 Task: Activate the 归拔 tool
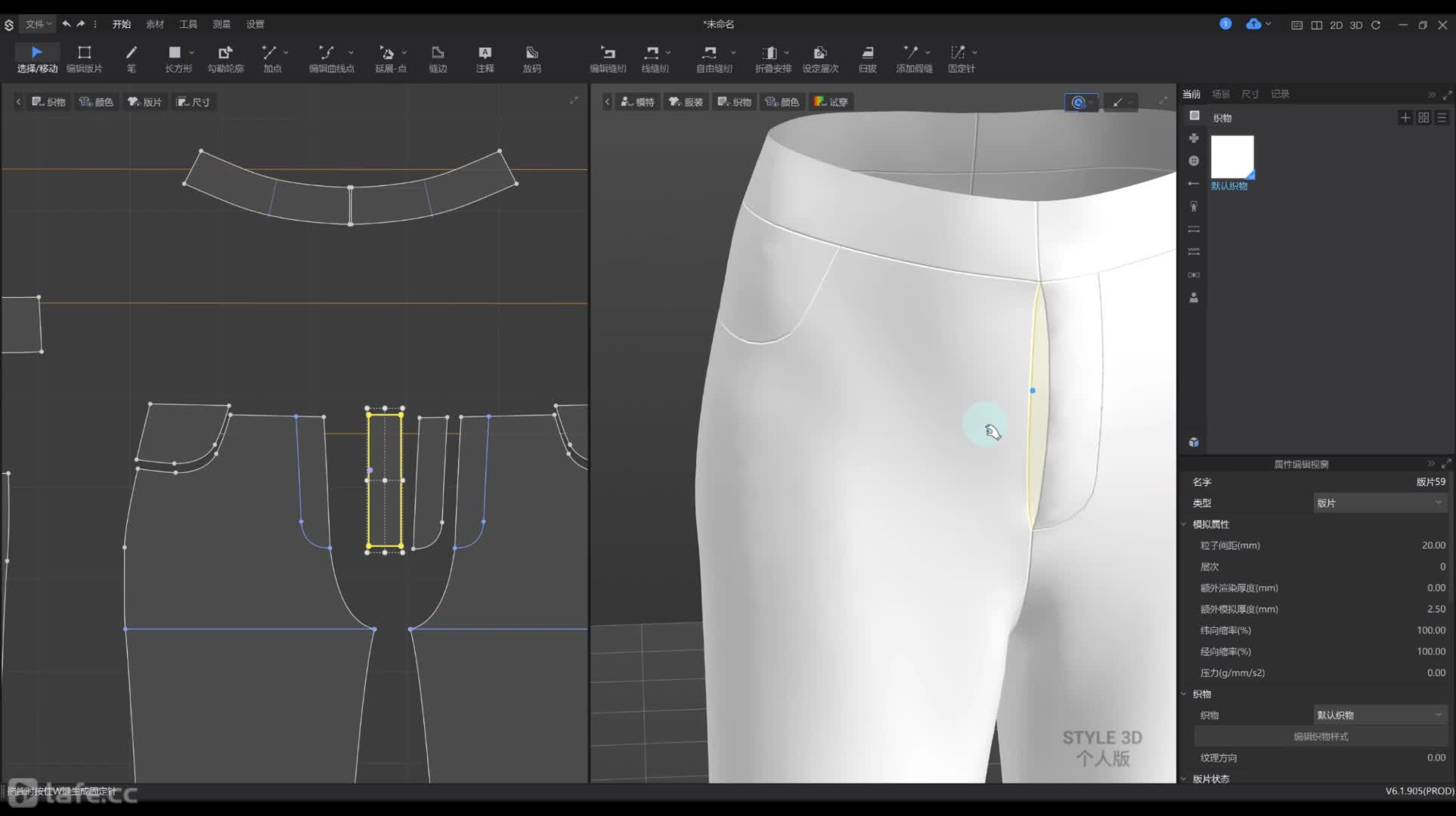click(867, 58)
